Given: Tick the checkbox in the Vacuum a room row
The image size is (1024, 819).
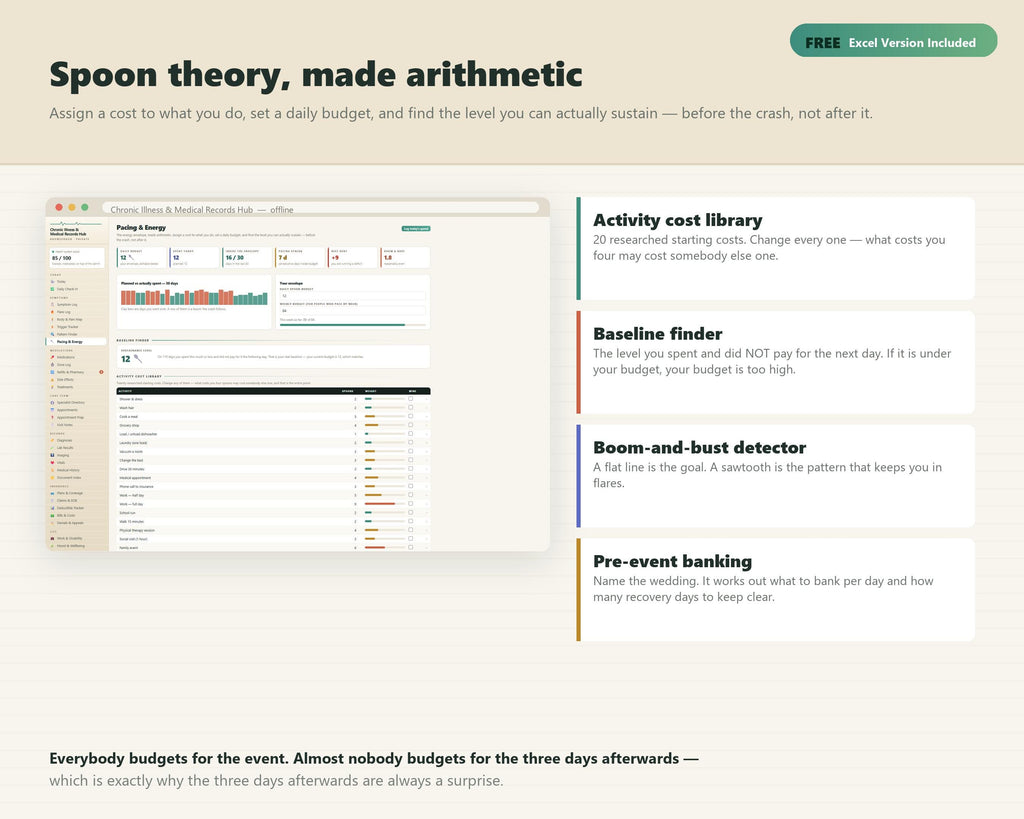Looking at the screenshot, I should [411, 451].
